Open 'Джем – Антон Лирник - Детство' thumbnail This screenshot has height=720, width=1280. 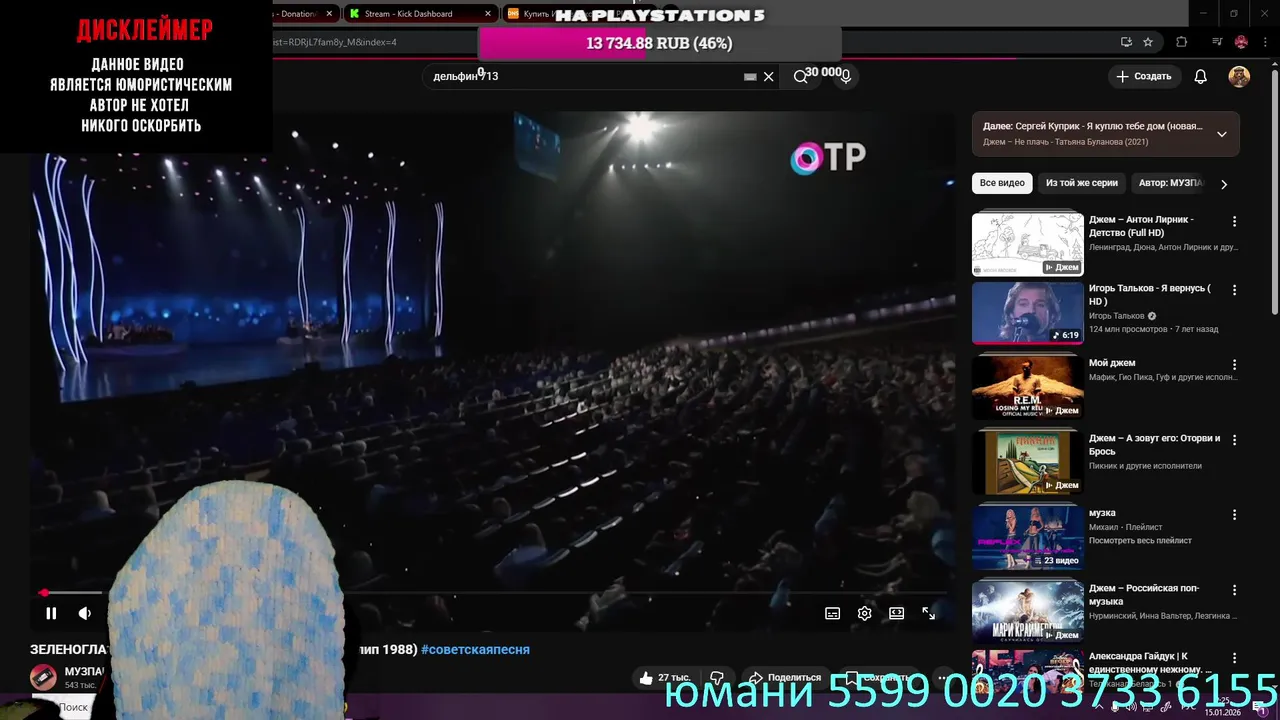1028,243
